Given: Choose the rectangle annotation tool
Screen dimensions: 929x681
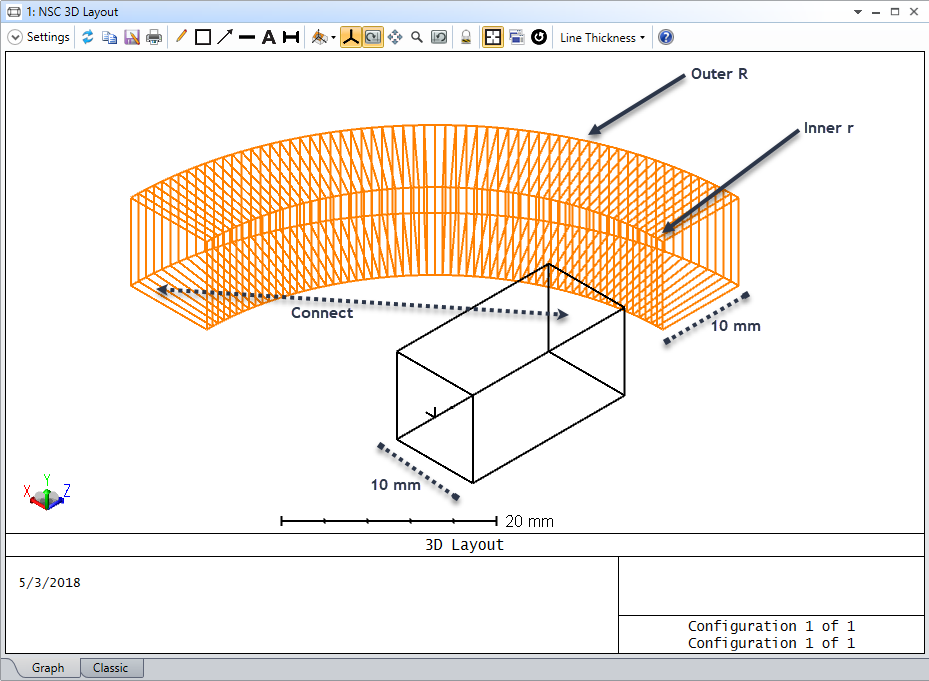Looking at the screenshot, I should click(x=203, y=37).
